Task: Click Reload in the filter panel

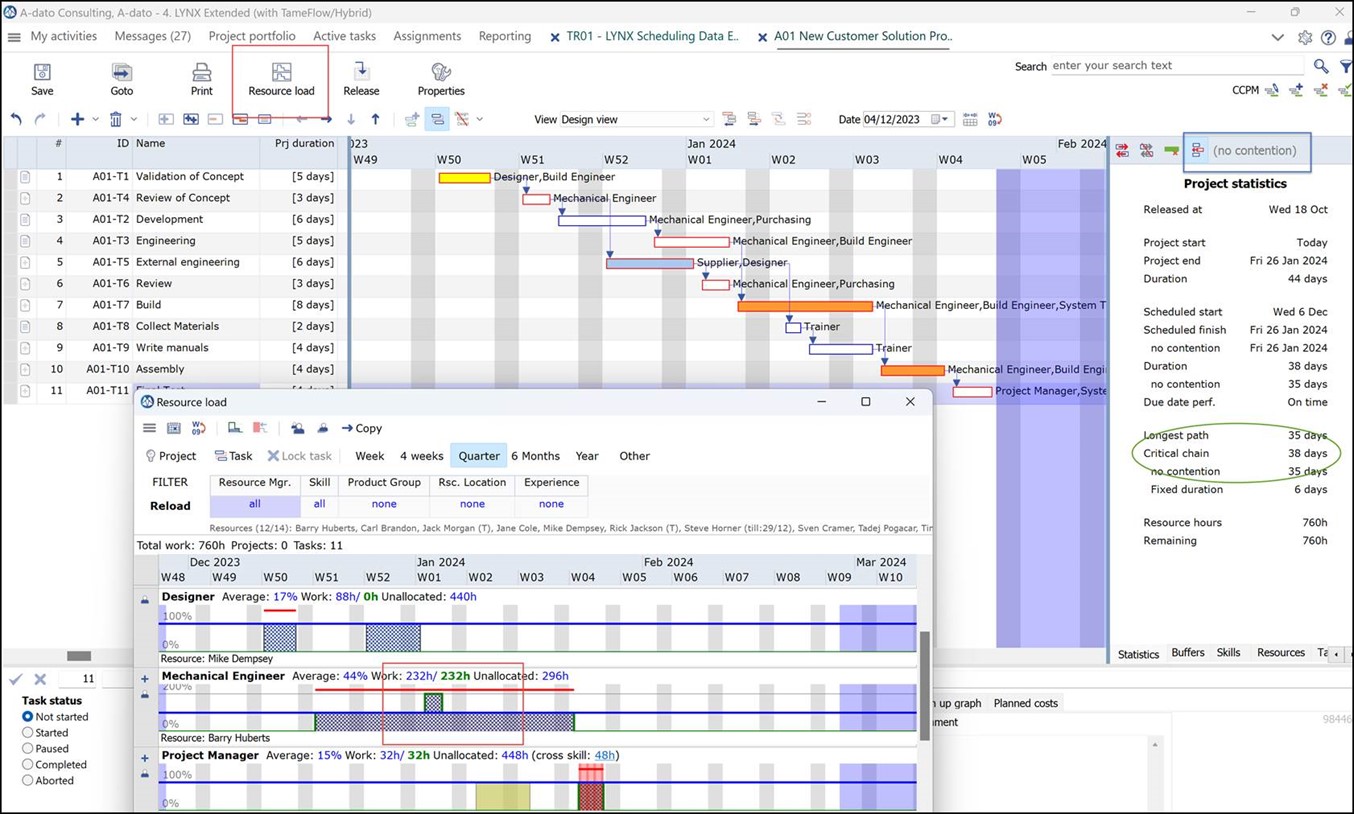Action: [170, 506]
